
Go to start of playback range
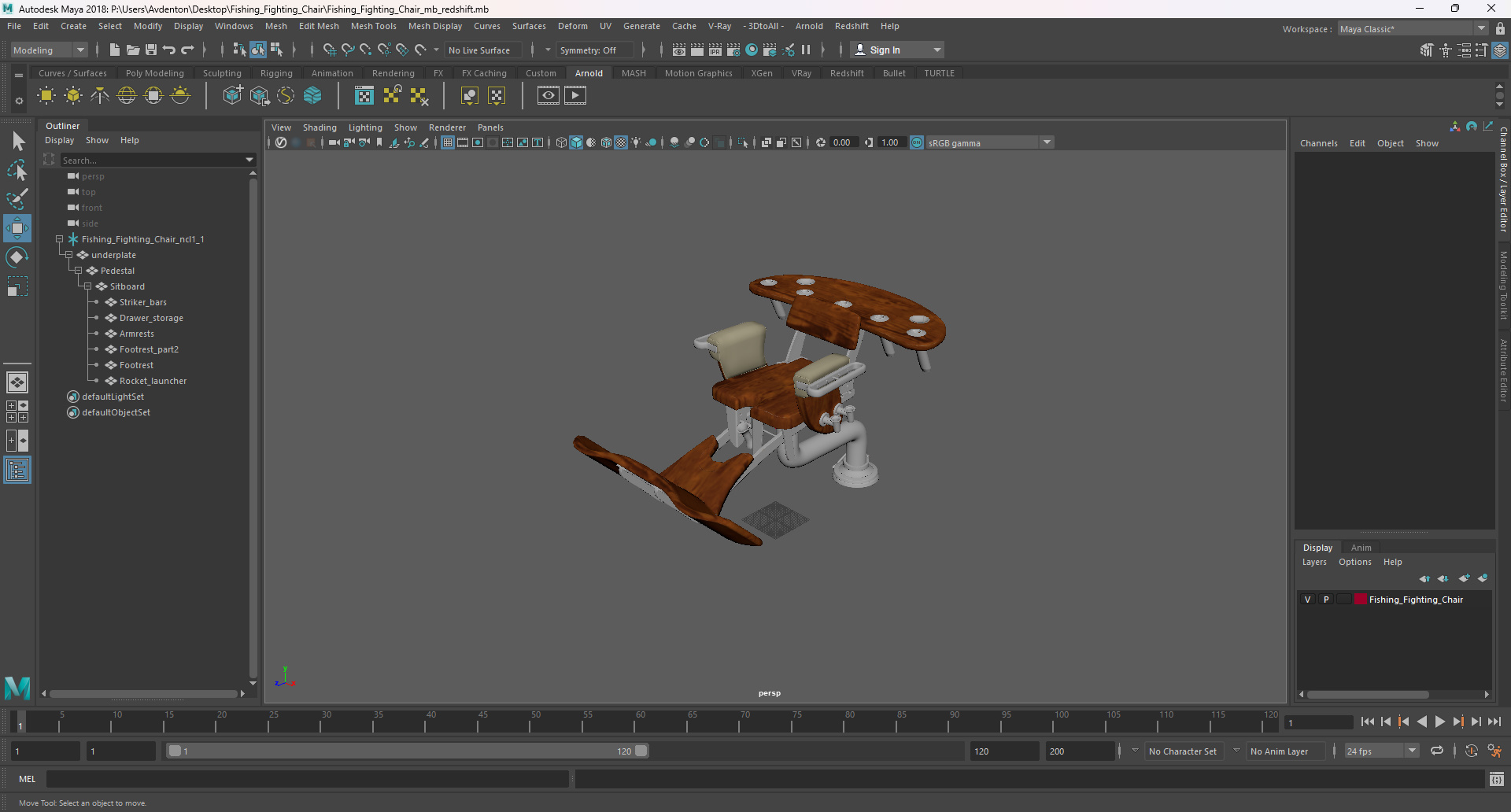click(1368, 722)
